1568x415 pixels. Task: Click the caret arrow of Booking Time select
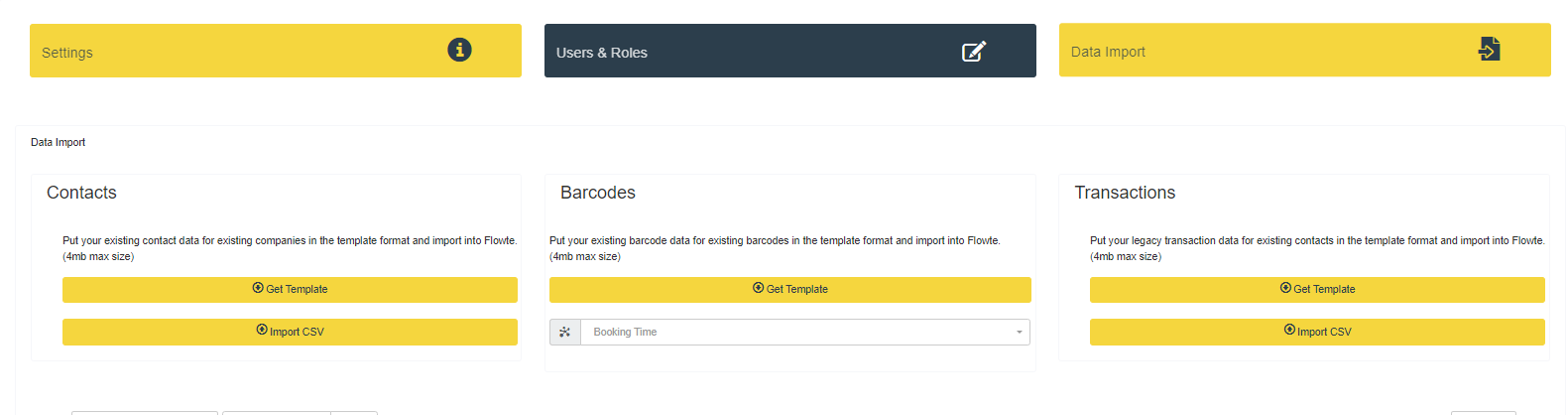pos(1019,333)
